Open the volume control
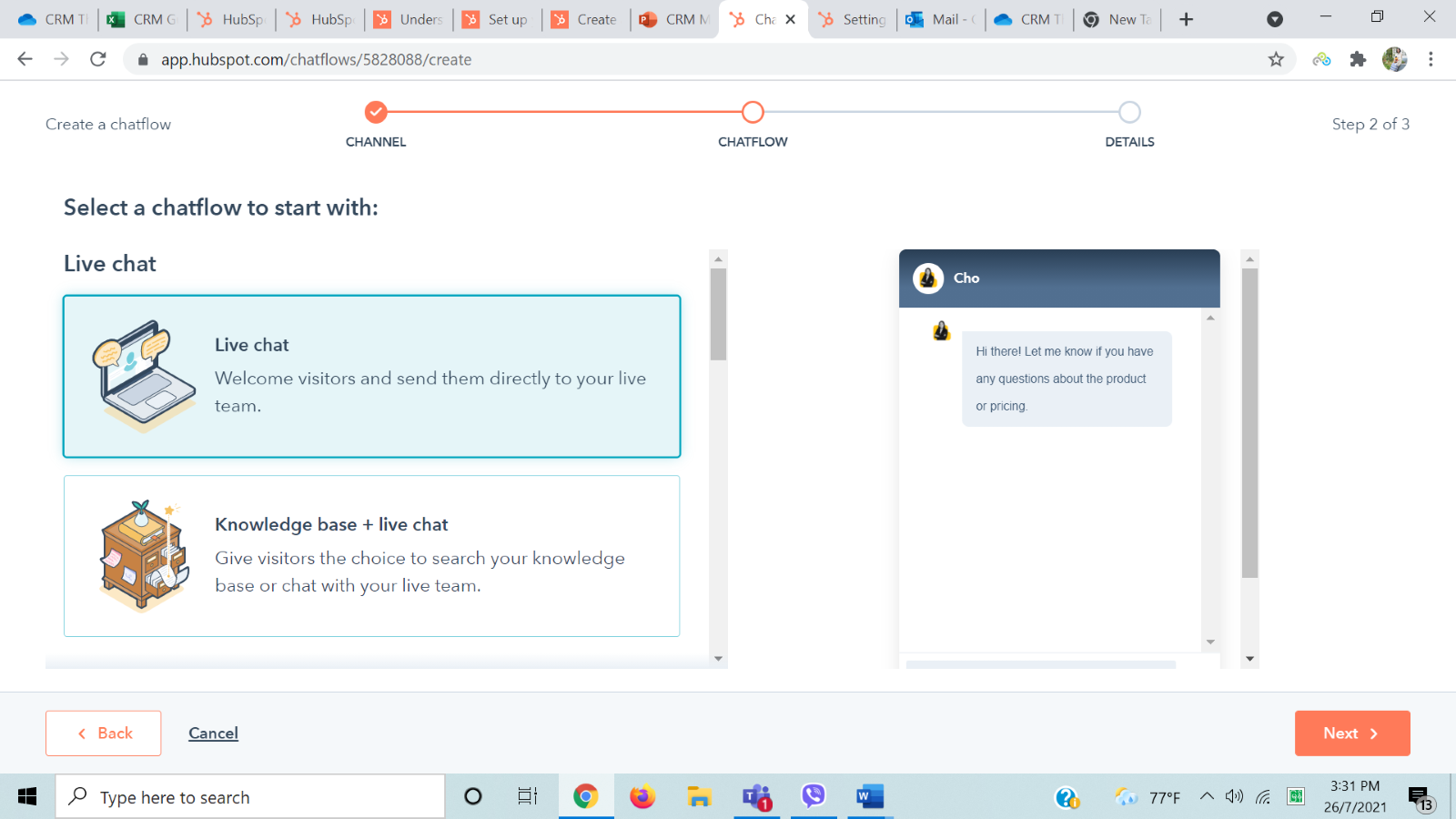Viewport: 1456px width, 819px height. pos(1234,797)
